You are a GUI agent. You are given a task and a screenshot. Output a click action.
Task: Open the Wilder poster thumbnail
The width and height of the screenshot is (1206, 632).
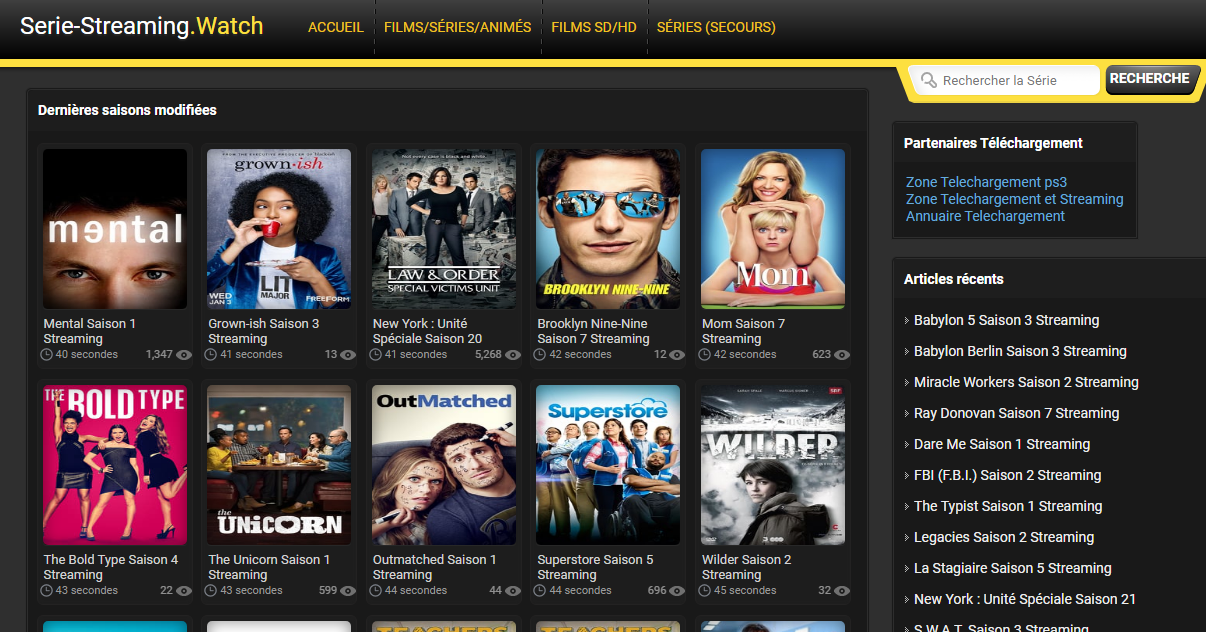pyautogui.click(x=773, y=465)
